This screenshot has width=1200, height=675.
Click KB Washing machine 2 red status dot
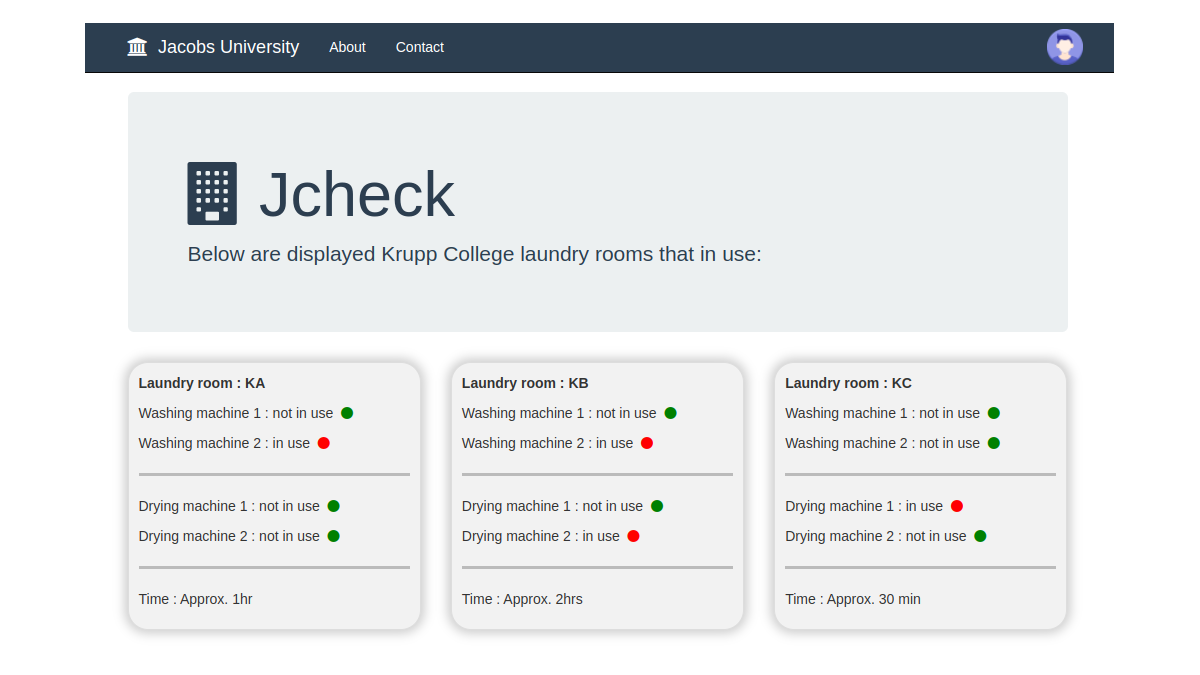(x=647, y=443)
